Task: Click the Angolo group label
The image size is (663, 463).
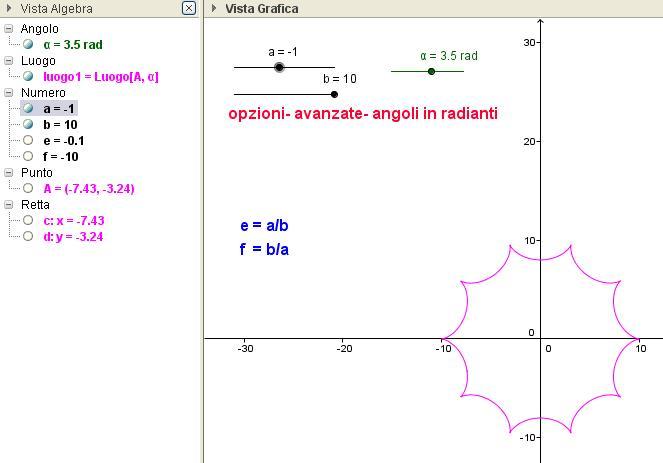Action: click(40, 29)
